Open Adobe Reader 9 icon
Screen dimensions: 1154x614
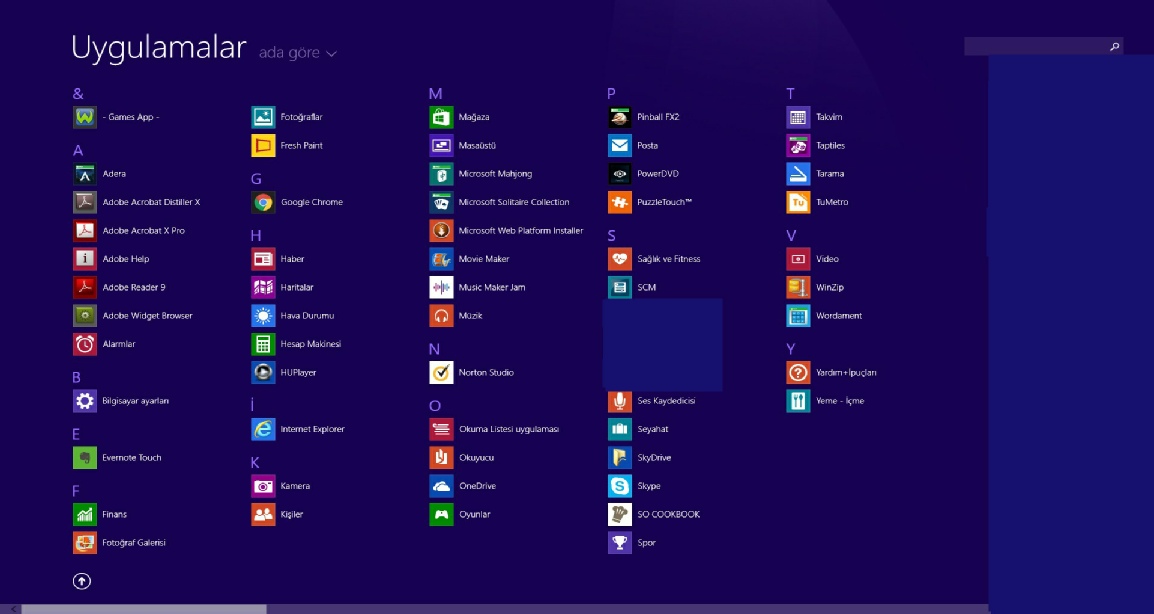pos(85,287)
